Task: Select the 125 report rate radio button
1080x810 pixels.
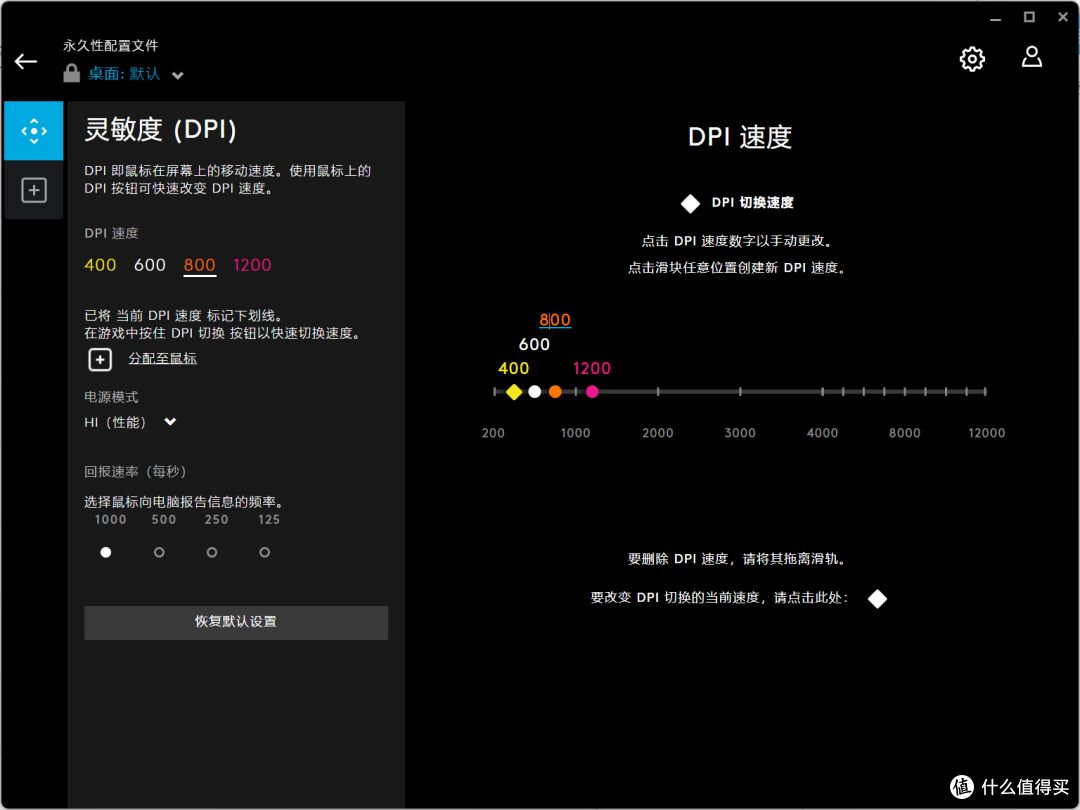Action: (x=264, y=551)
